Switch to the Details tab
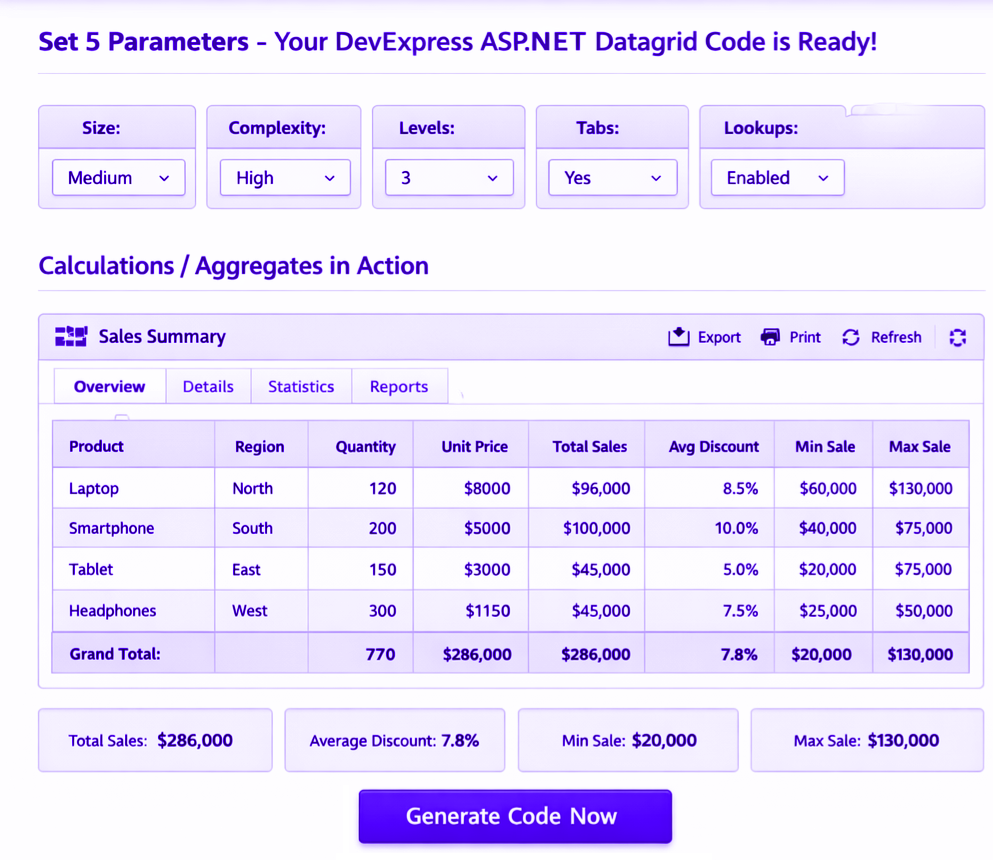 pyautogui.click(x=208, y=387)
